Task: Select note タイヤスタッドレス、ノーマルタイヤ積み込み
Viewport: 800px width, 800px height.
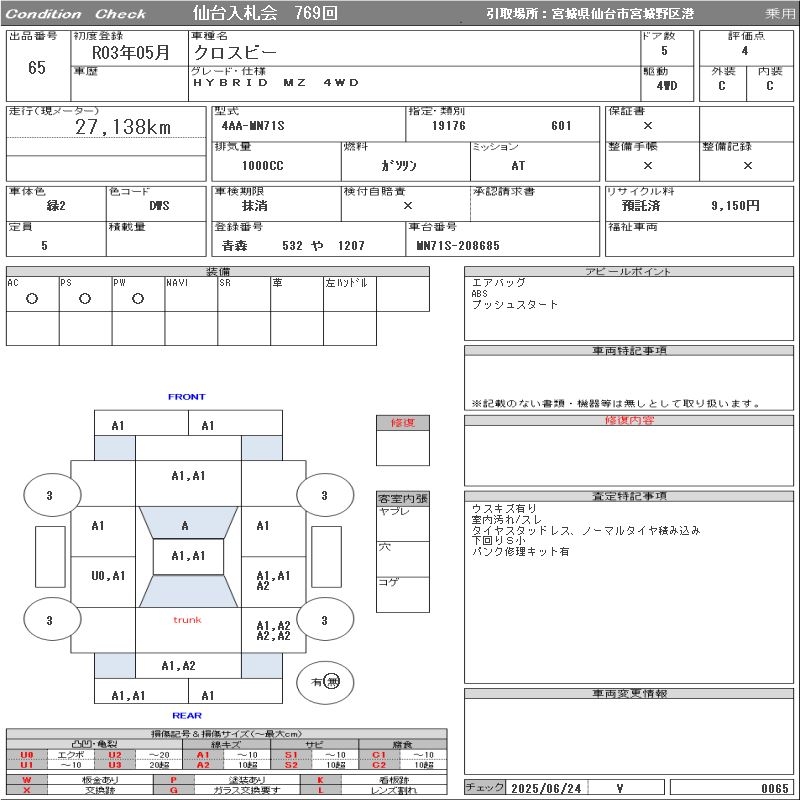Action: coord(586,531)
